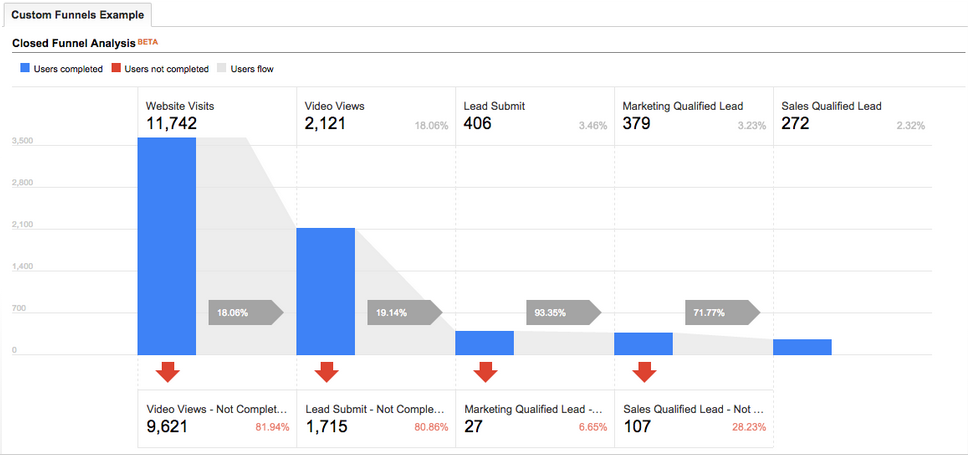The image size is (968, 455).
Task: Click the Lead Submit 406 step header
Action: coord(534,115)
